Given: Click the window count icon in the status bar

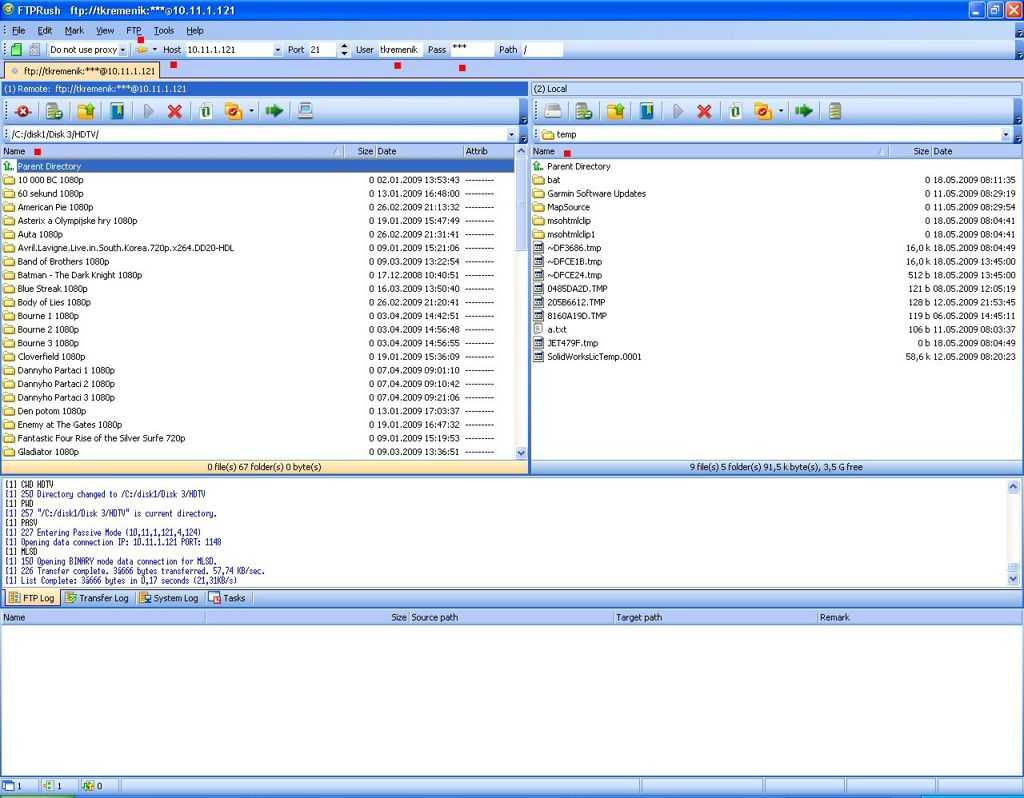Looking at the screenshot, I should [x=8, y=786].
